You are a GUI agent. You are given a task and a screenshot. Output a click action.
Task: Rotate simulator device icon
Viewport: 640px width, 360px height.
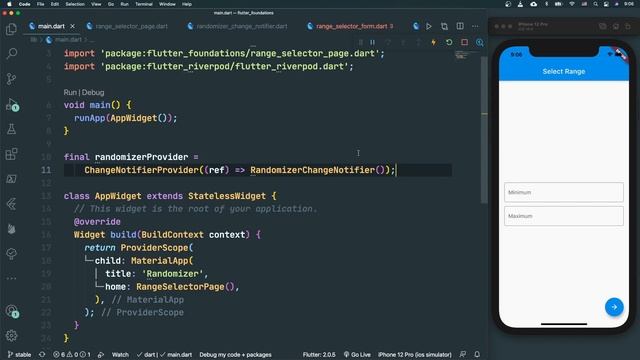(628, 26)
